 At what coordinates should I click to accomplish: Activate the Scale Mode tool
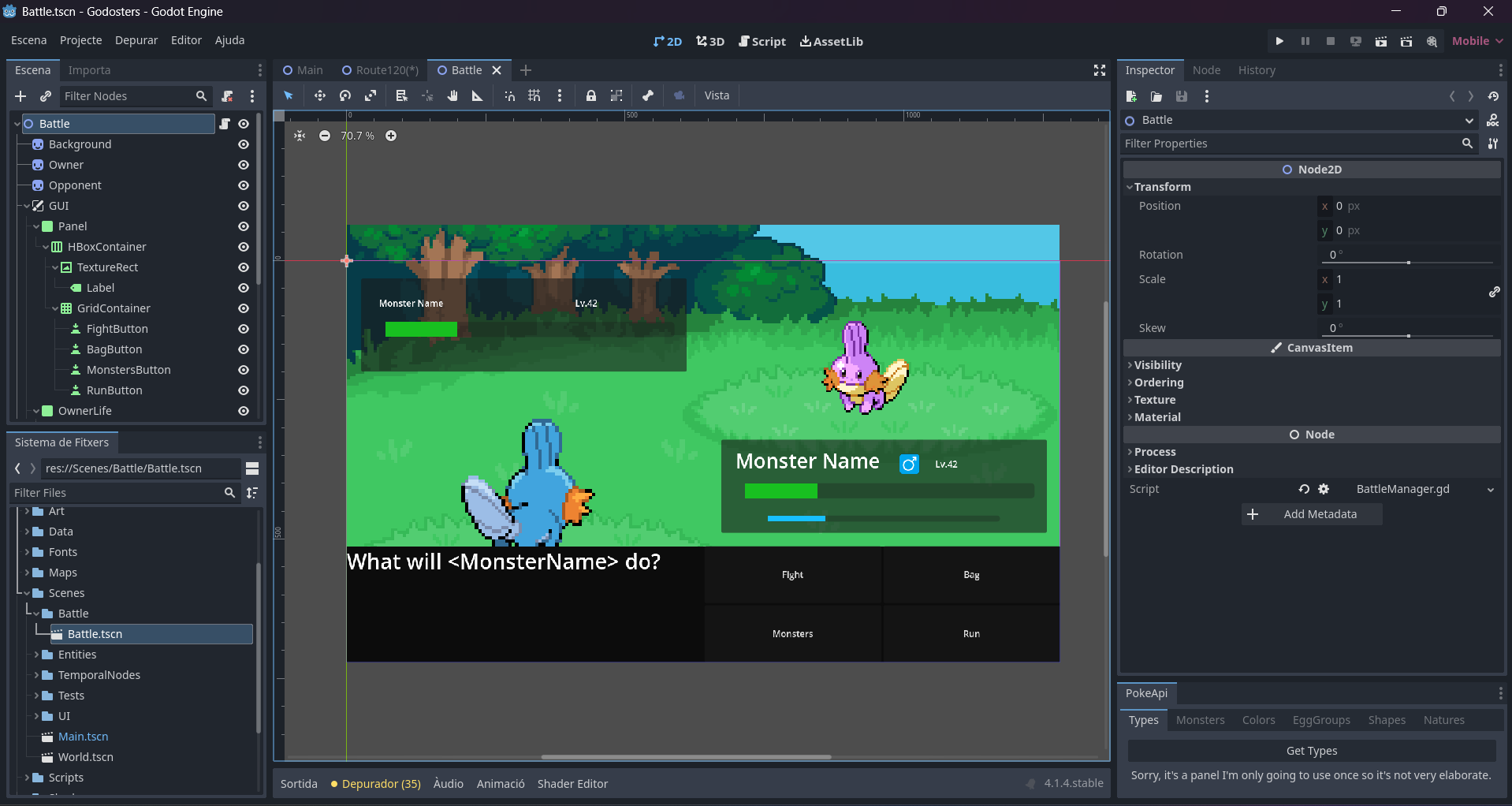click(x=371, y=95)
